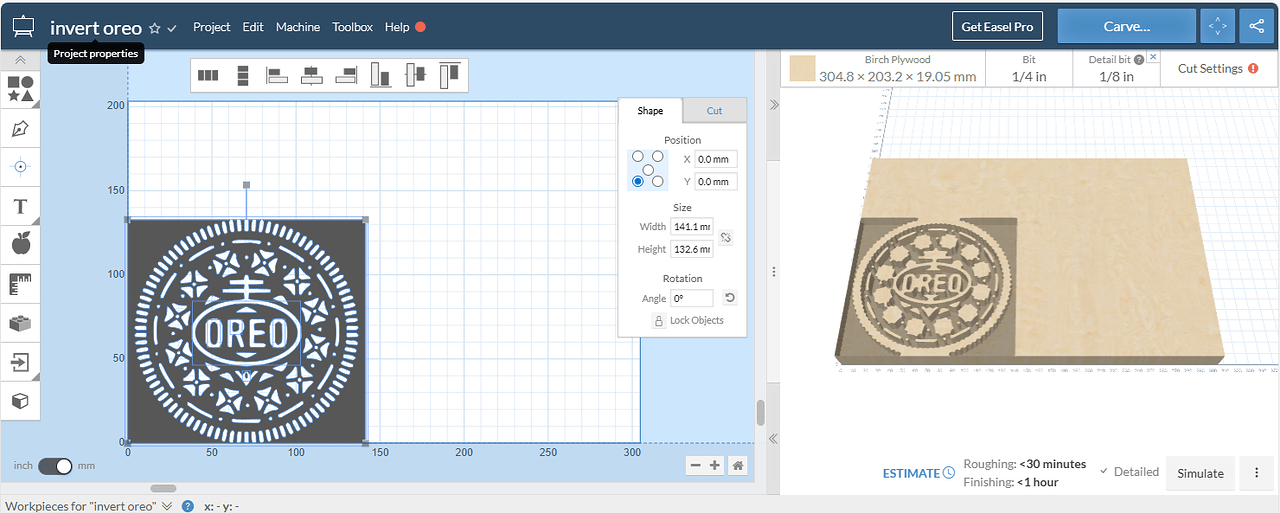Zoom in on the canvas
Screen dimensions: 1280x513
pyautogui.click(x=715, y=465)
